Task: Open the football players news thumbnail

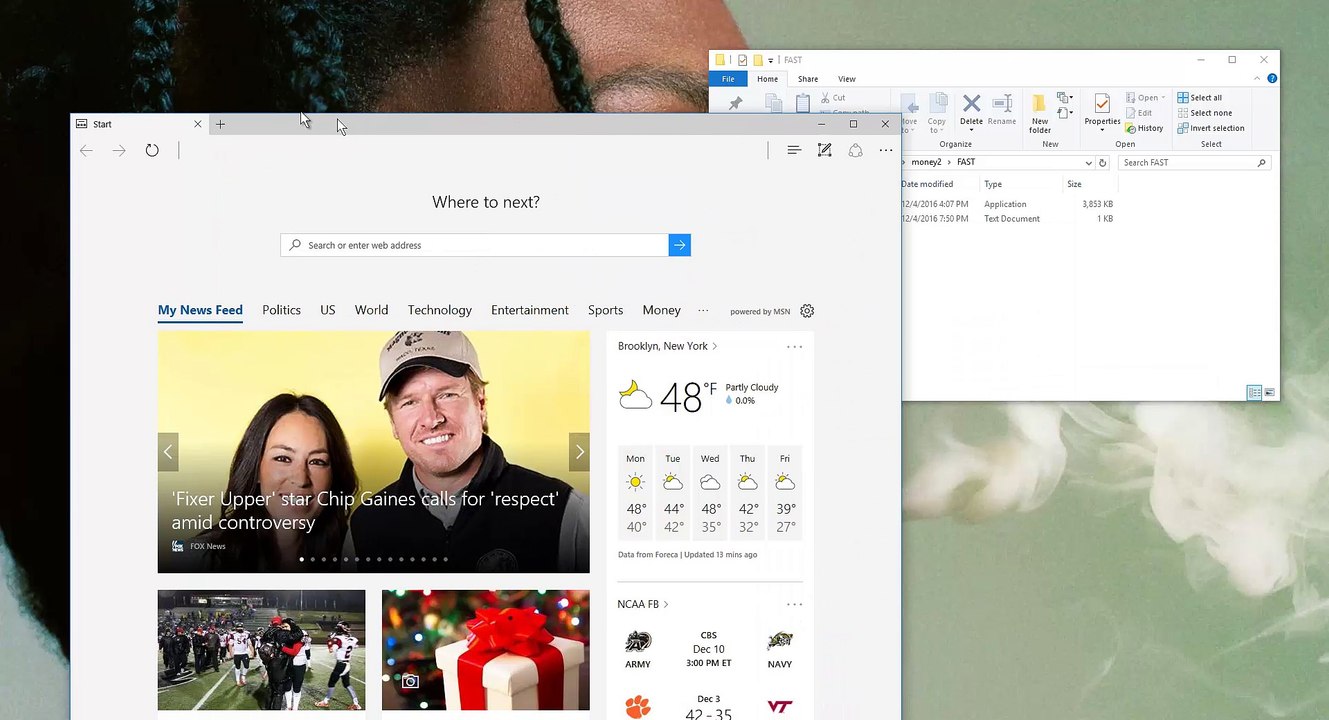Action: pyautogui.click(x=261, y=650)
